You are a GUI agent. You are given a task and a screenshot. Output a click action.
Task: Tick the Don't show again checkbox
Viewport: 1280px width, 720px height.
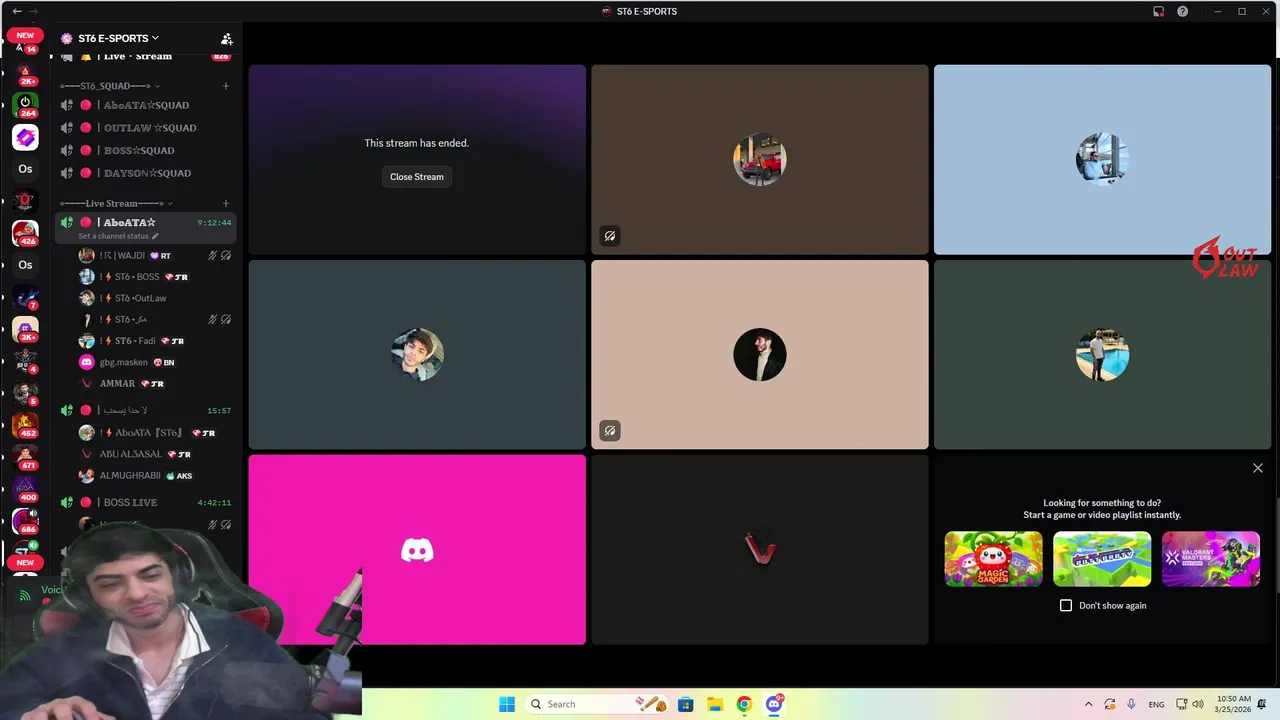click(1066, 606)
